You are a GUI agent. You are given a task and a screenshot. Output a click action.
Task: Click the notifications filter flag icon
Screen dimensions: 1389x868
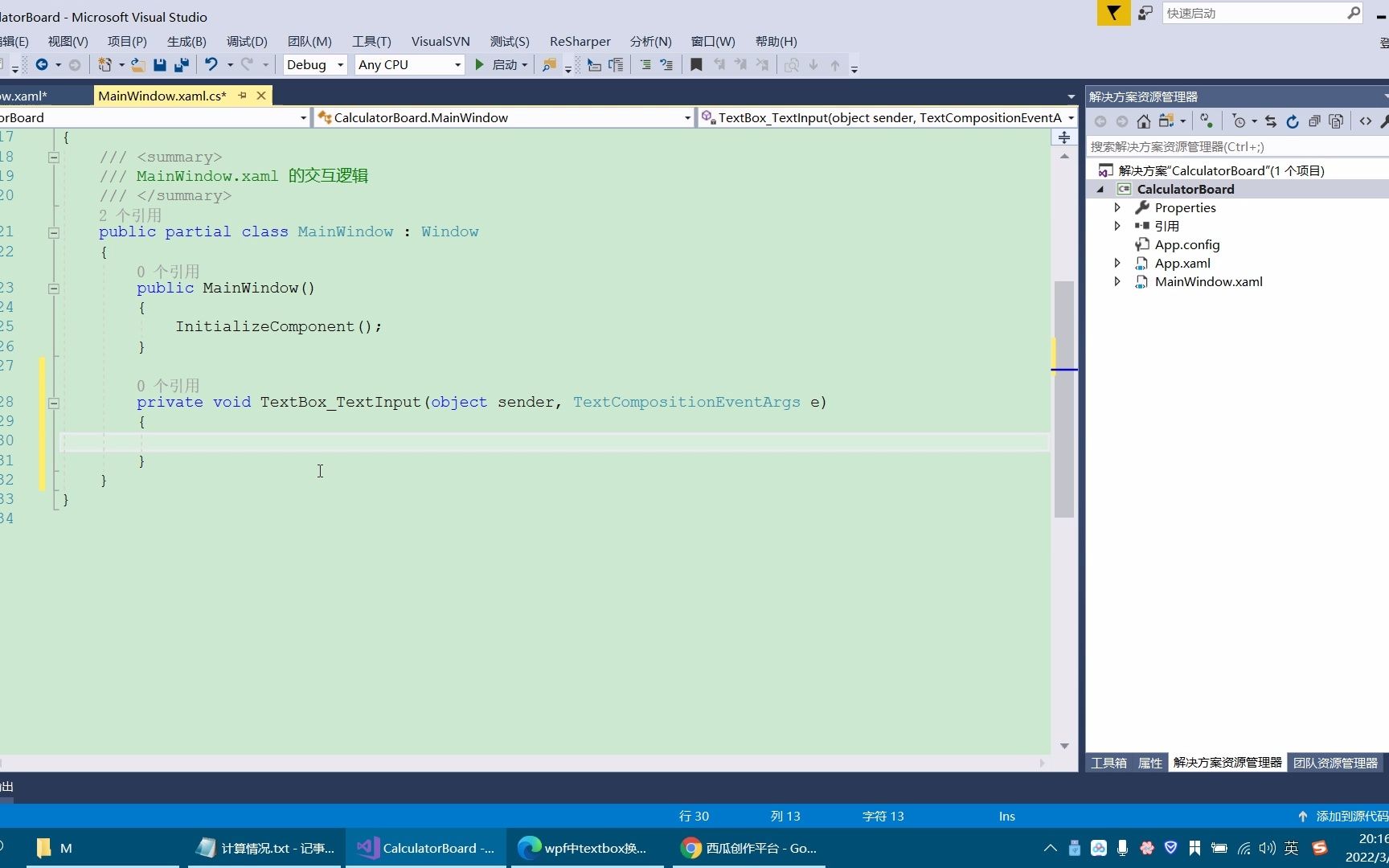tap(1113, 13)
